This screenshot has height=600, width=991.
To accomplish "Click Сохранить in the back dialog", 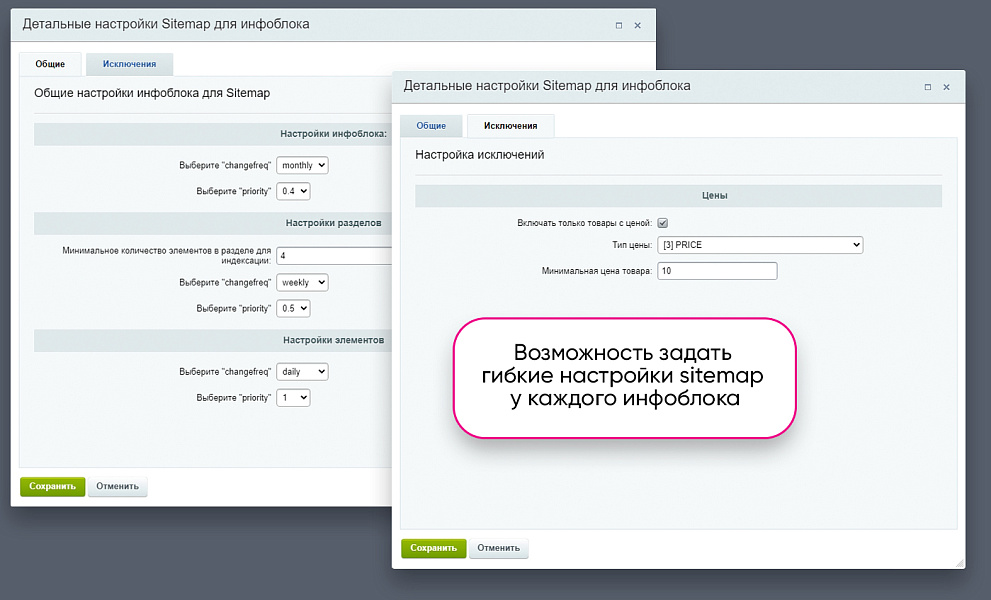I will 52,486.
